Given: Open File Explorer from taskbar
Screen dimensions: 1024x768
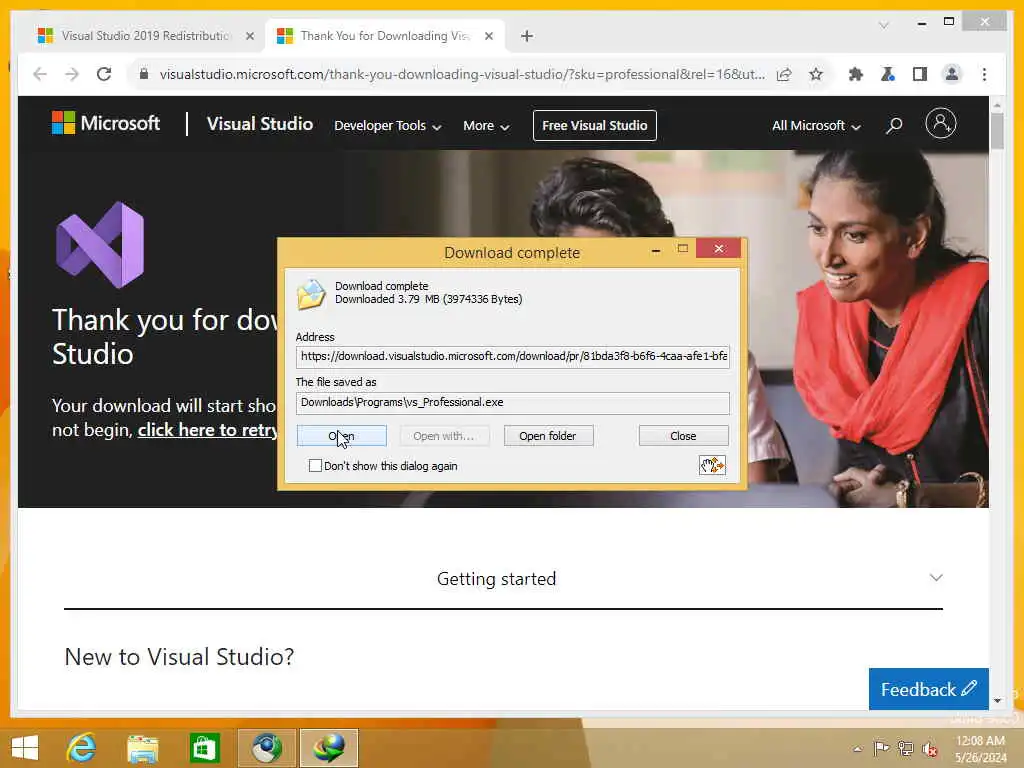Looking at the screenshot, I should coord(143,748).
